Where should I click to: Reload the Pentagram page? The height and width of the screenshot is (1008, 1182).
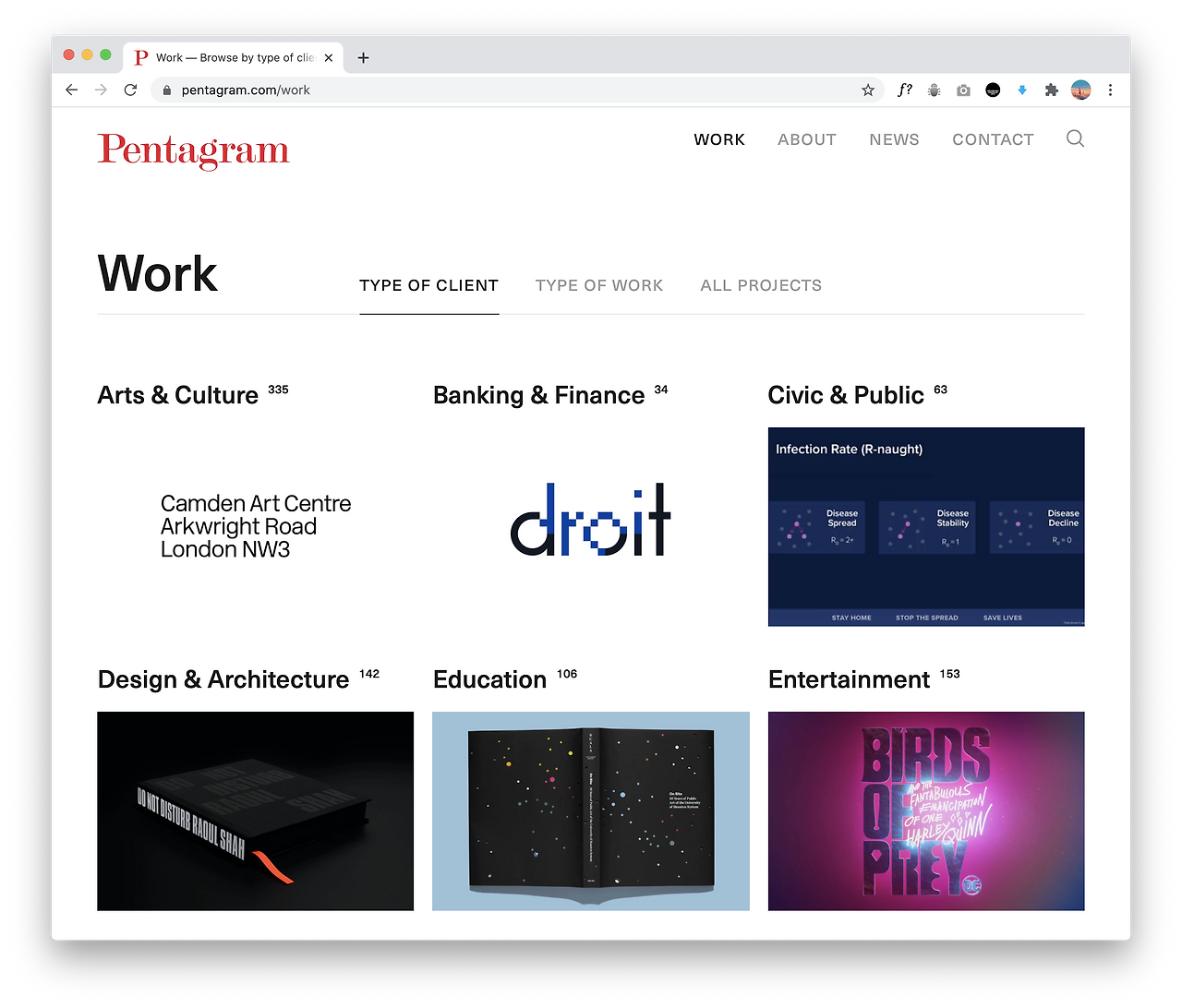click(x=130, y=90)
